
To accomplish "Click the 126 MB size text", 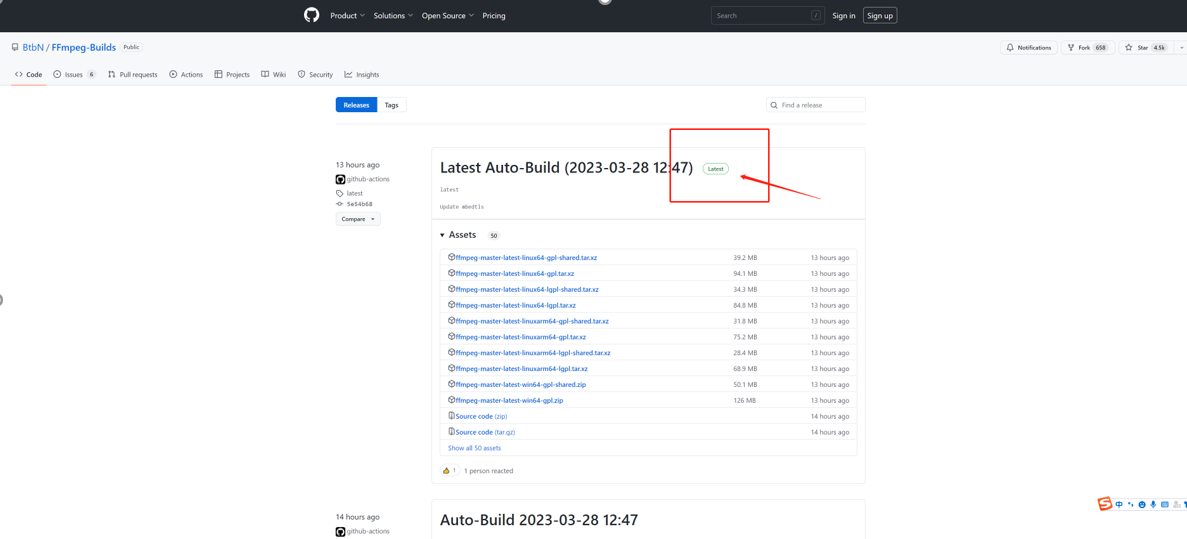I will coord(745,400).
